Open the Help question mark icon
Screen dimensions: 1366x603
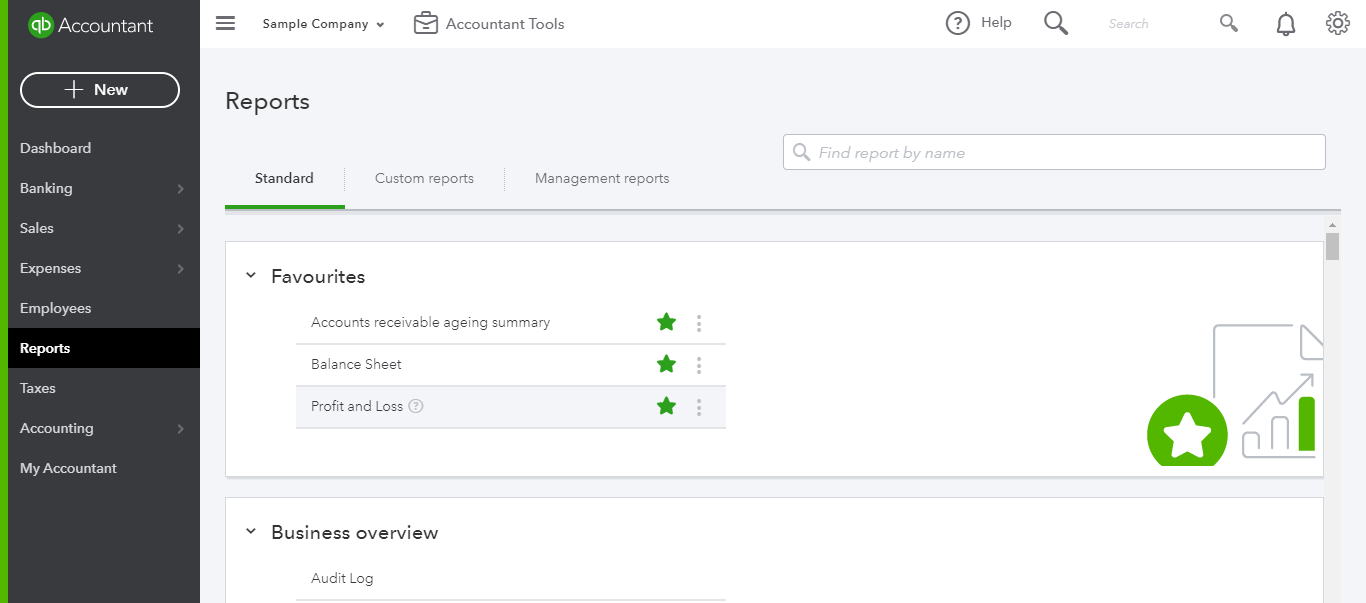[958, 23]
